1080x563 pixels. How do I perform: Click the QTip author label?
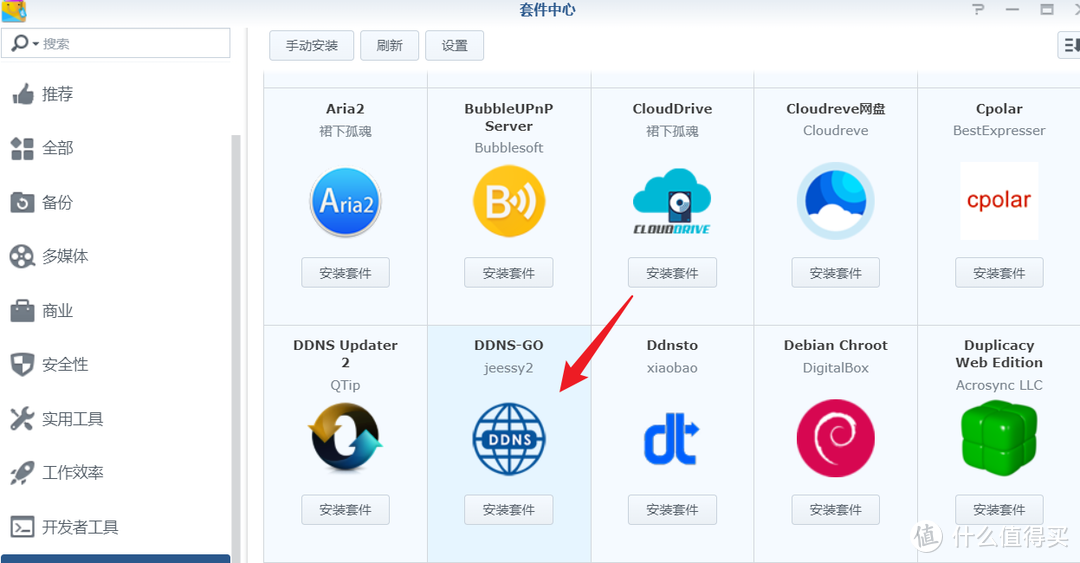tap(345, 385)
